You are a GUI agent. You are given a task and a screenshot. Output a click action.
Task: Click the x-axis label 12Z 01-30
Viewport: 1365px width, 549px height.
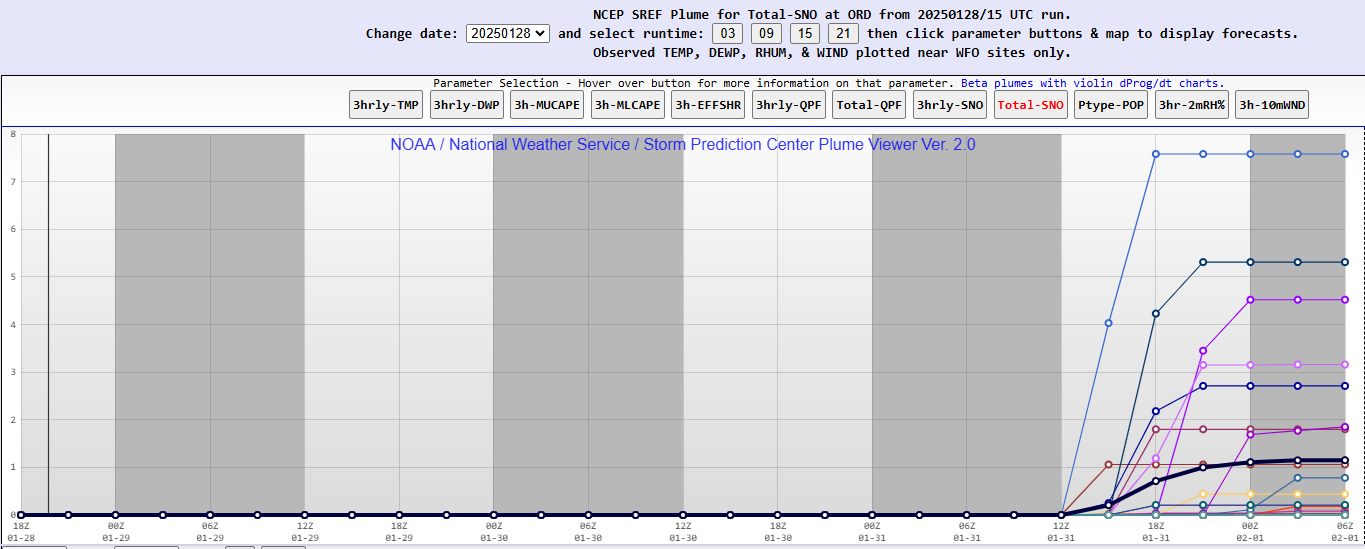tap(683, 531)
